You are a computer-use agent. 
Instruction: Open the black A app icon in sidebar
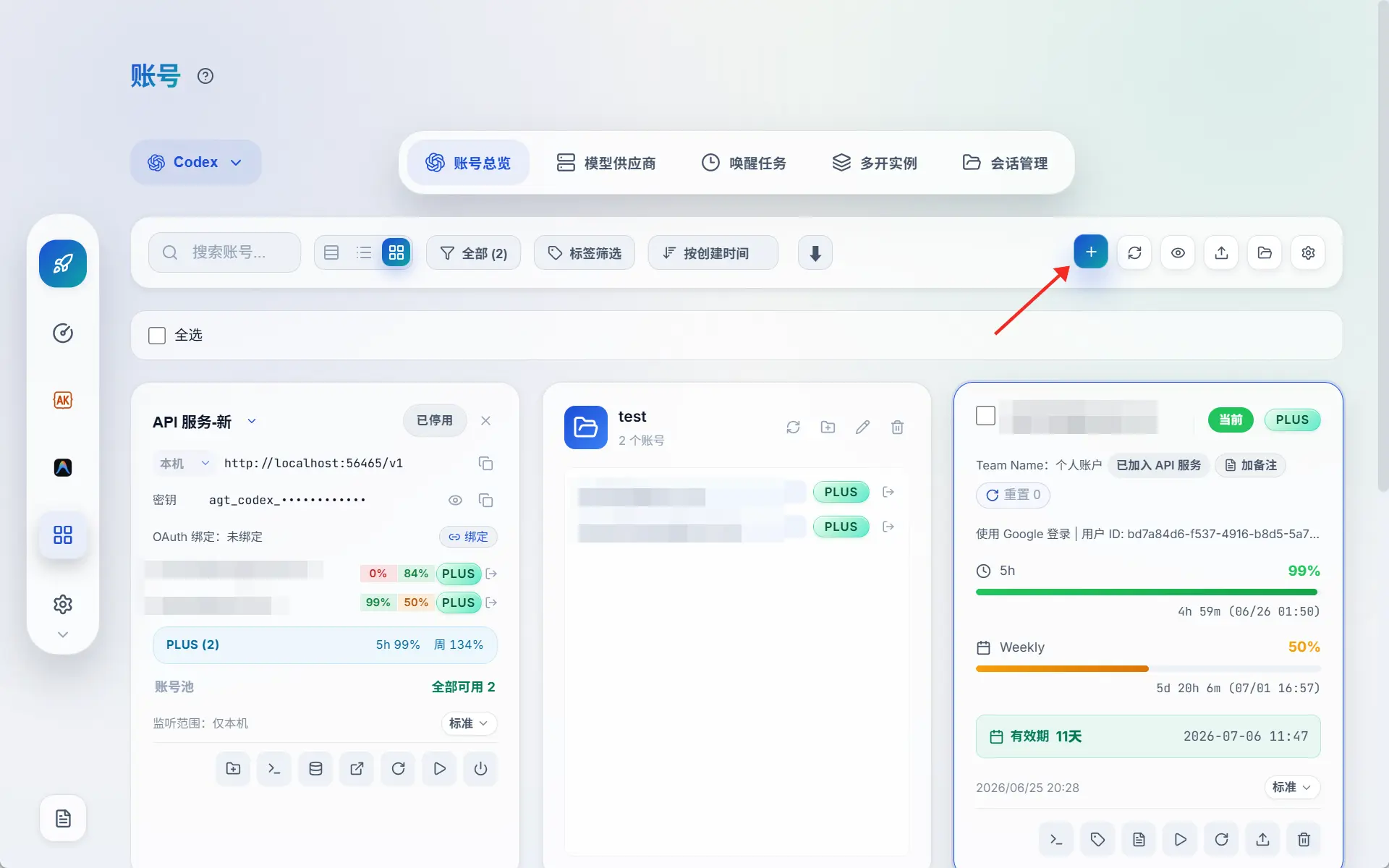click(63, 467)
